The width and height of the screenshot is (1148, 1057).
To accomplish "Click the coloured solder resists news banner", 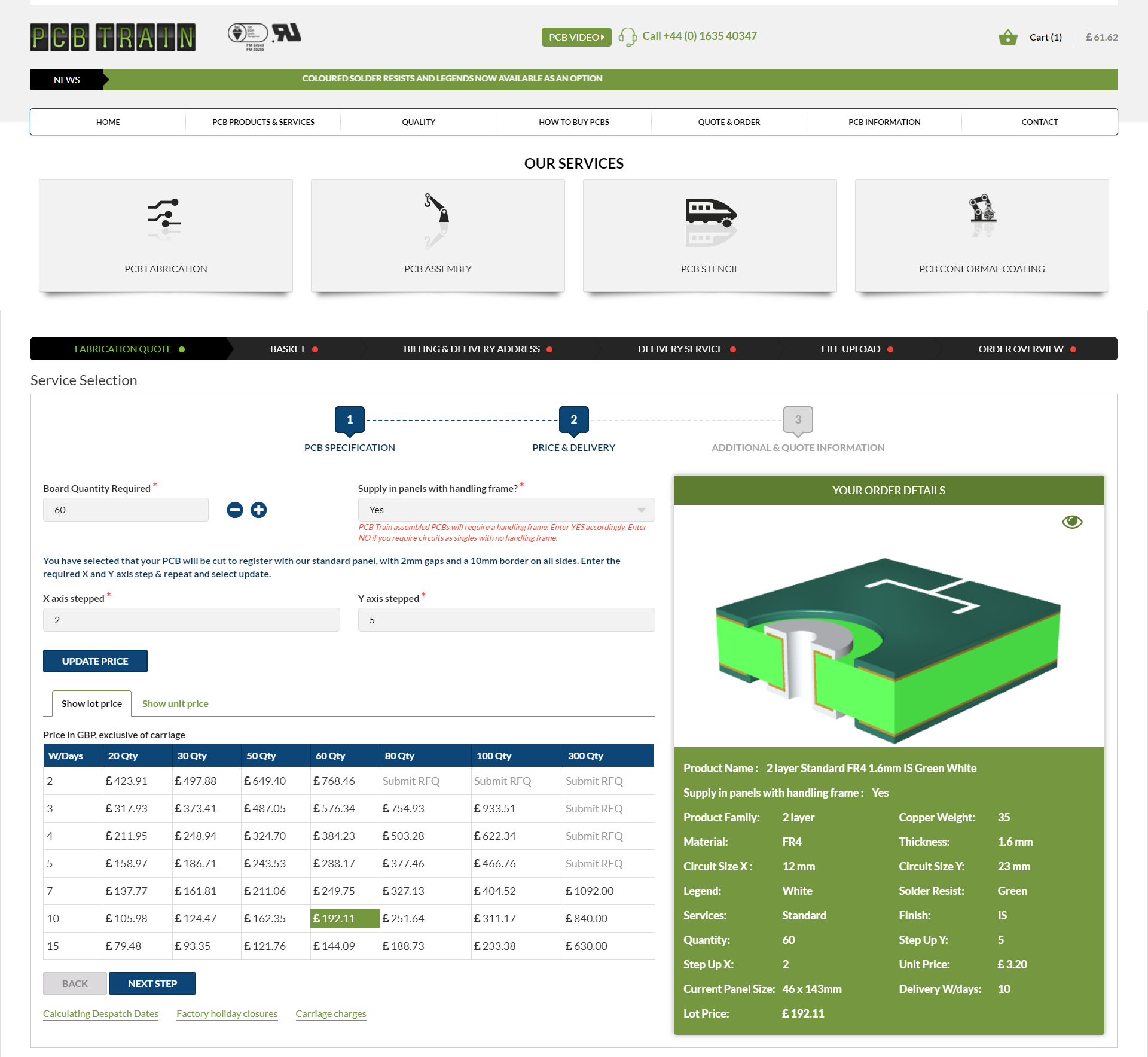I will tap(452, 78).
